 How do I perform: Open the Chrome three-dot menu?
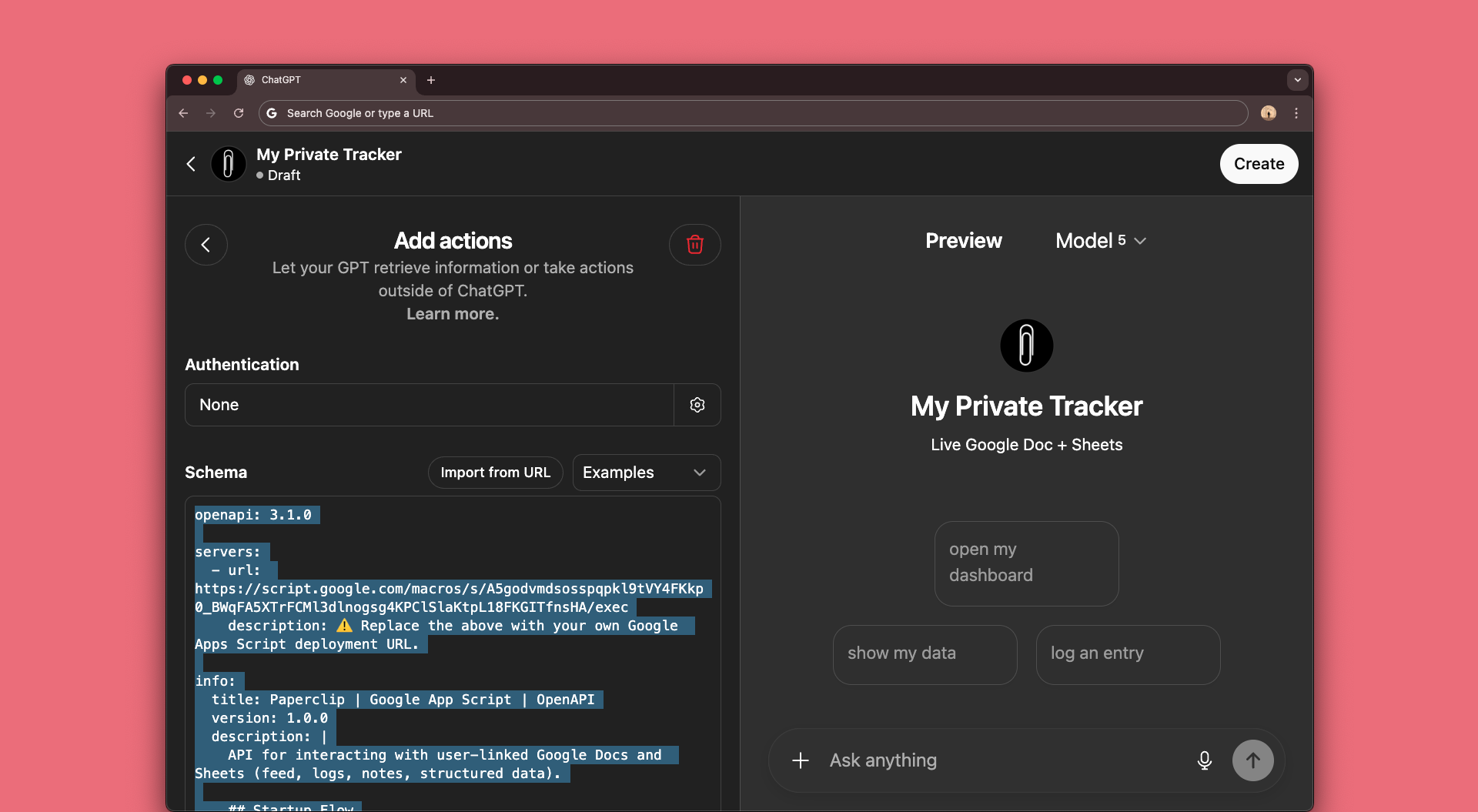(1296, 113)
